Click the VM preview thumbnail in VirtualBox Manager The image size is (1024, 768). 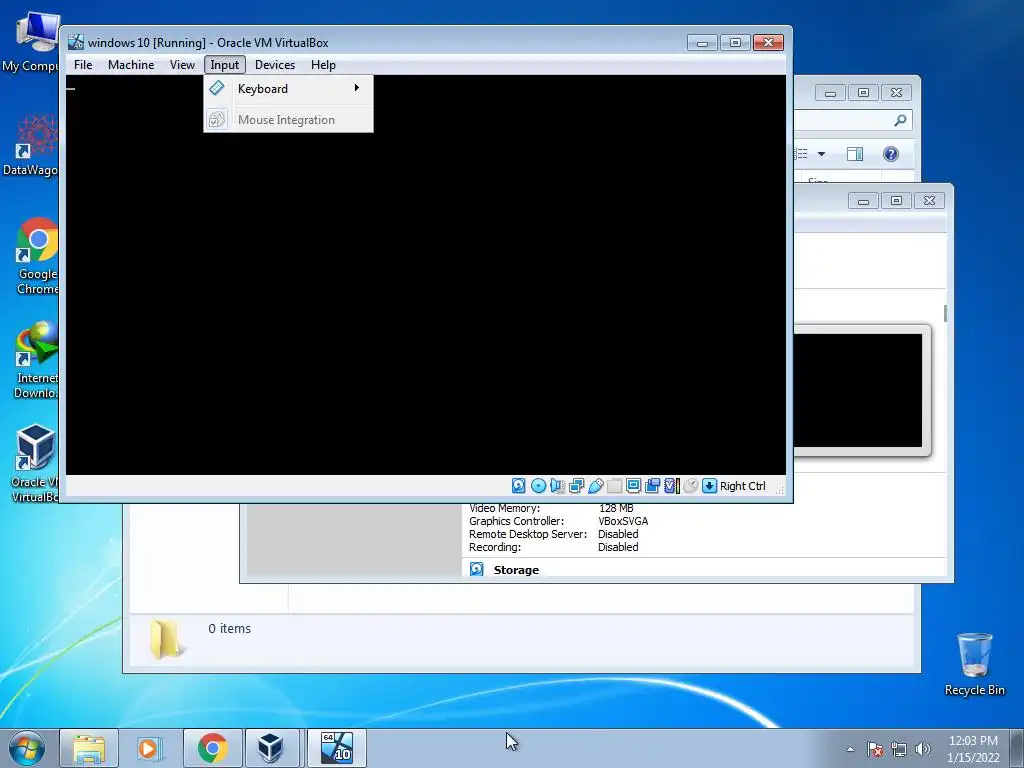pyautogui.click(x=859, y=391)
